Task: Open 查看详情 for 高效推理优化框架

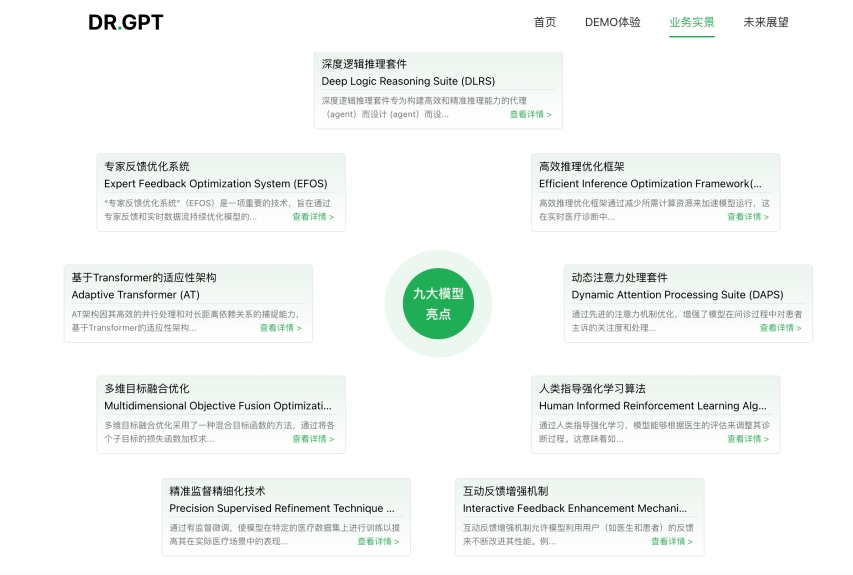Action: [x=748, y=217]
